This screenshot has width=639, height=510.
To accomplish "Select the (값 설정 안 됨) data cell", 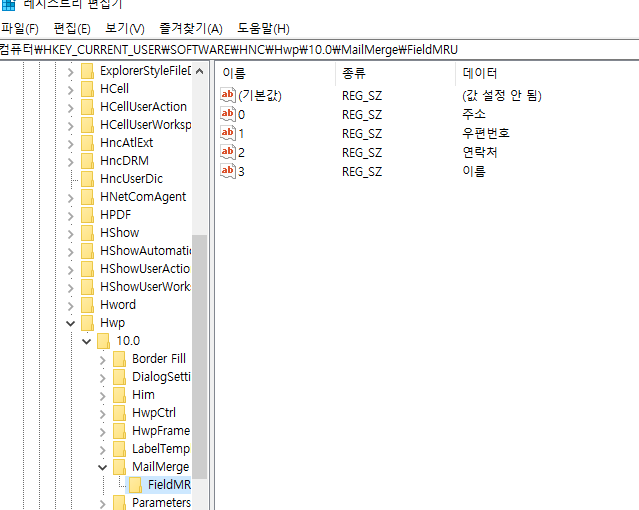I will 502,95.
